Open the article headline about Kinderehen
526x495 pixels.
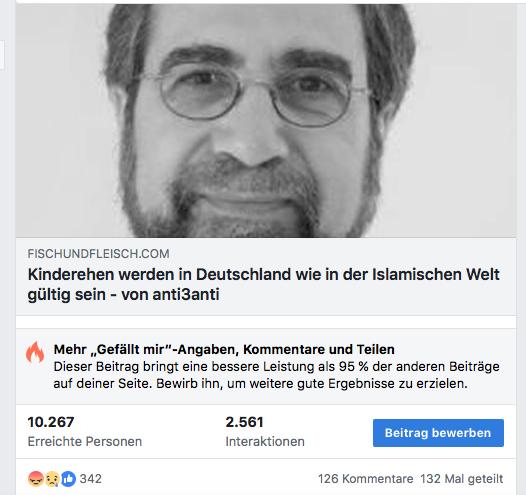[264, 284]
